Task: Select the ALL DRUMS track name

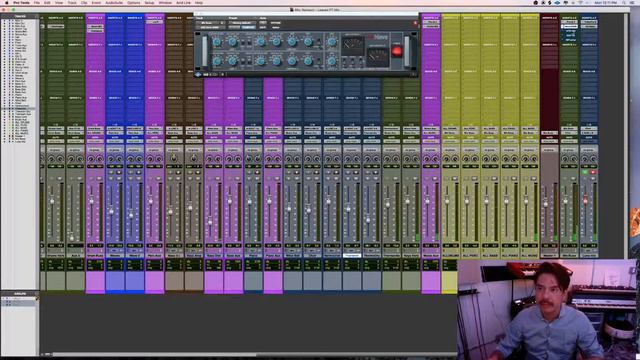Action: (x=450, y=256)
